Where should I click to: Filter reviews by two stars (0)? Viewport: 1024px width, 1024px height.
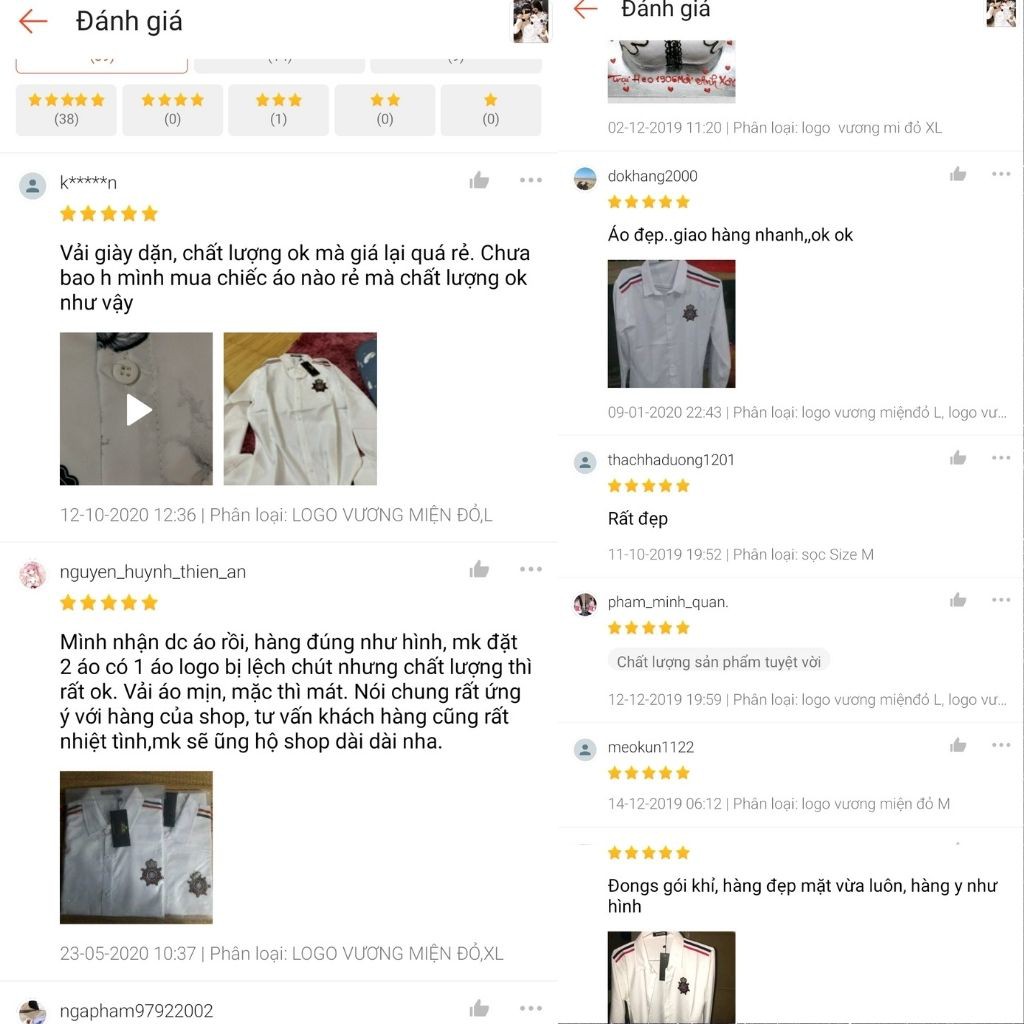tap(385, 110)
